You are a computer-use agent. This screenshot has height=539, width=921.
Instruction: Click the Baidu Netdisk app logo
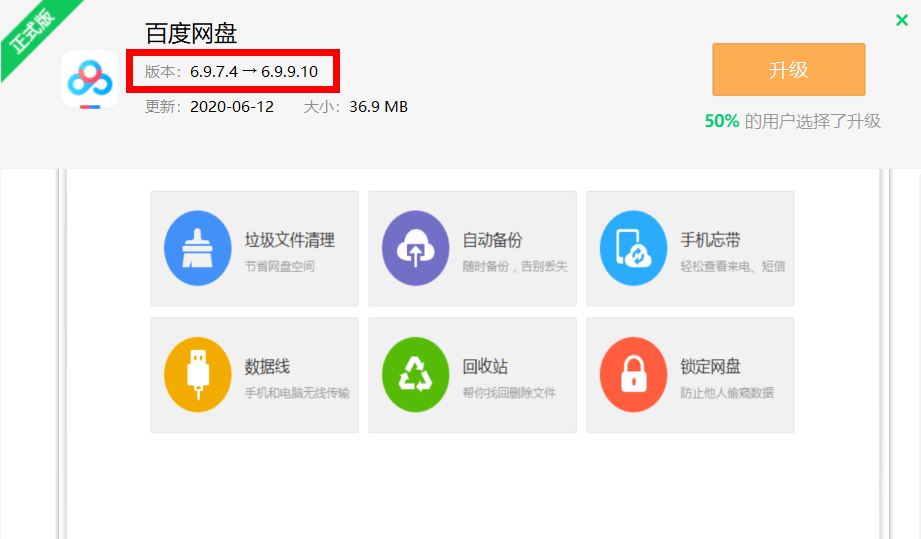[x=90, y=80]
